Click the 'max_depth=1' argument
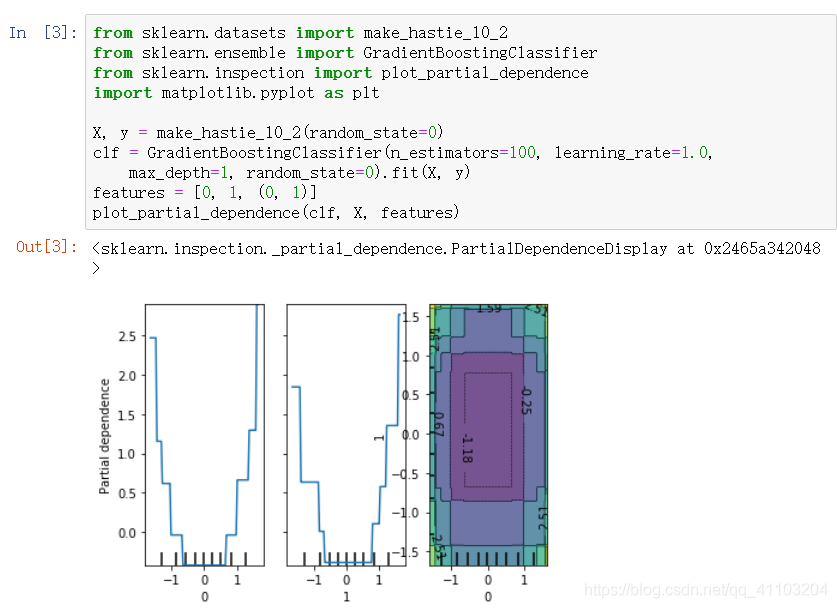The width and height of the screenshot is (837, 608). [x=178, y=173]
